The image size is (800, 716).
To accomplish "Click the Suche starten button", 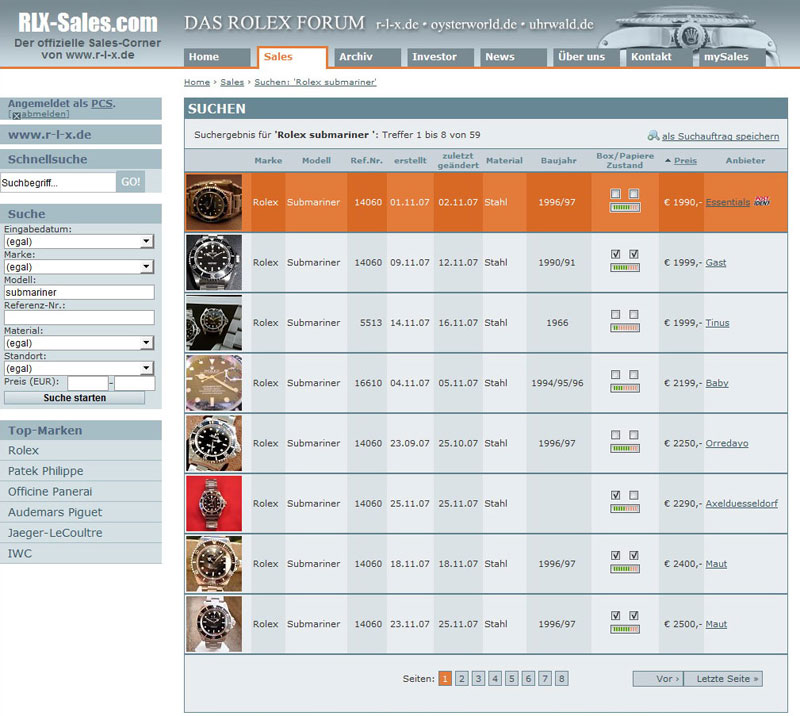I will pyautogui.click(x=74, y=398).
